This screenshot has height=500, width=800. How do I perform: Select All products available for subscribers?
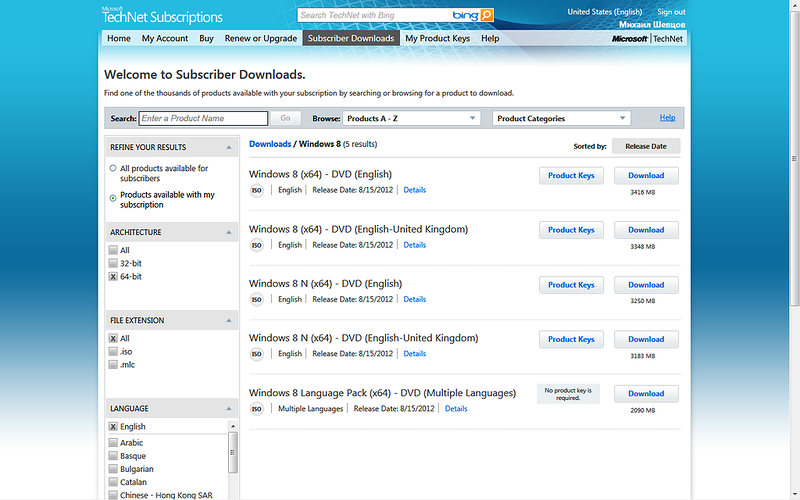(x=113, y=168)
